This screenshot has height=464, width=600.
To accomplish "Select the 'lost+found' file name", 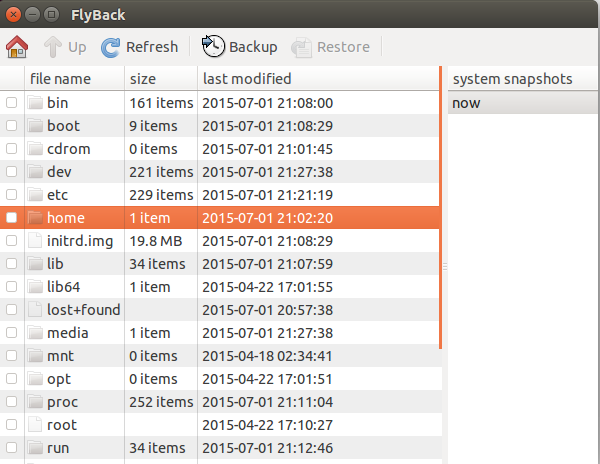I will (83, 309).
